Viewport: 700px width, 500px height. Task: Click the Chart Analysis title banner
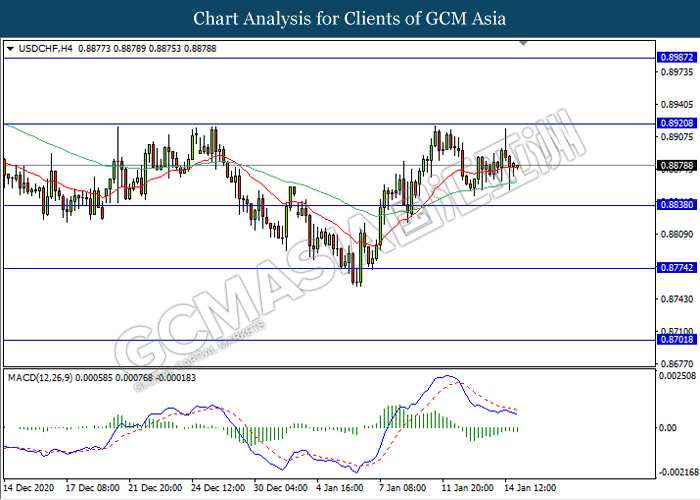click(x=350, y=19)
